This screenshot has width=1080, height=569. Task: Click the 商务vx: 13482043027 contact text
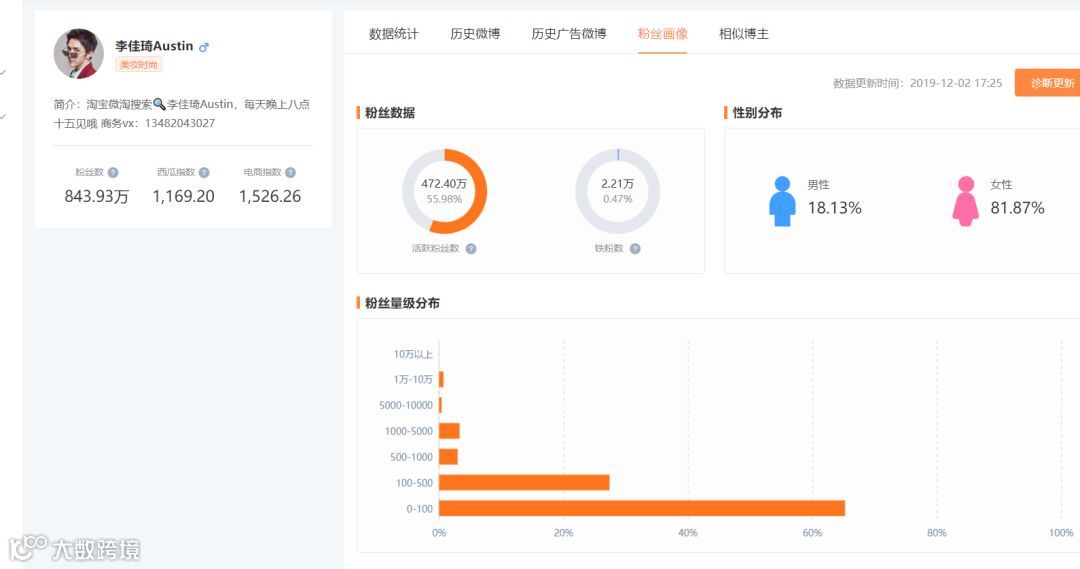click(x=158, y=123)
